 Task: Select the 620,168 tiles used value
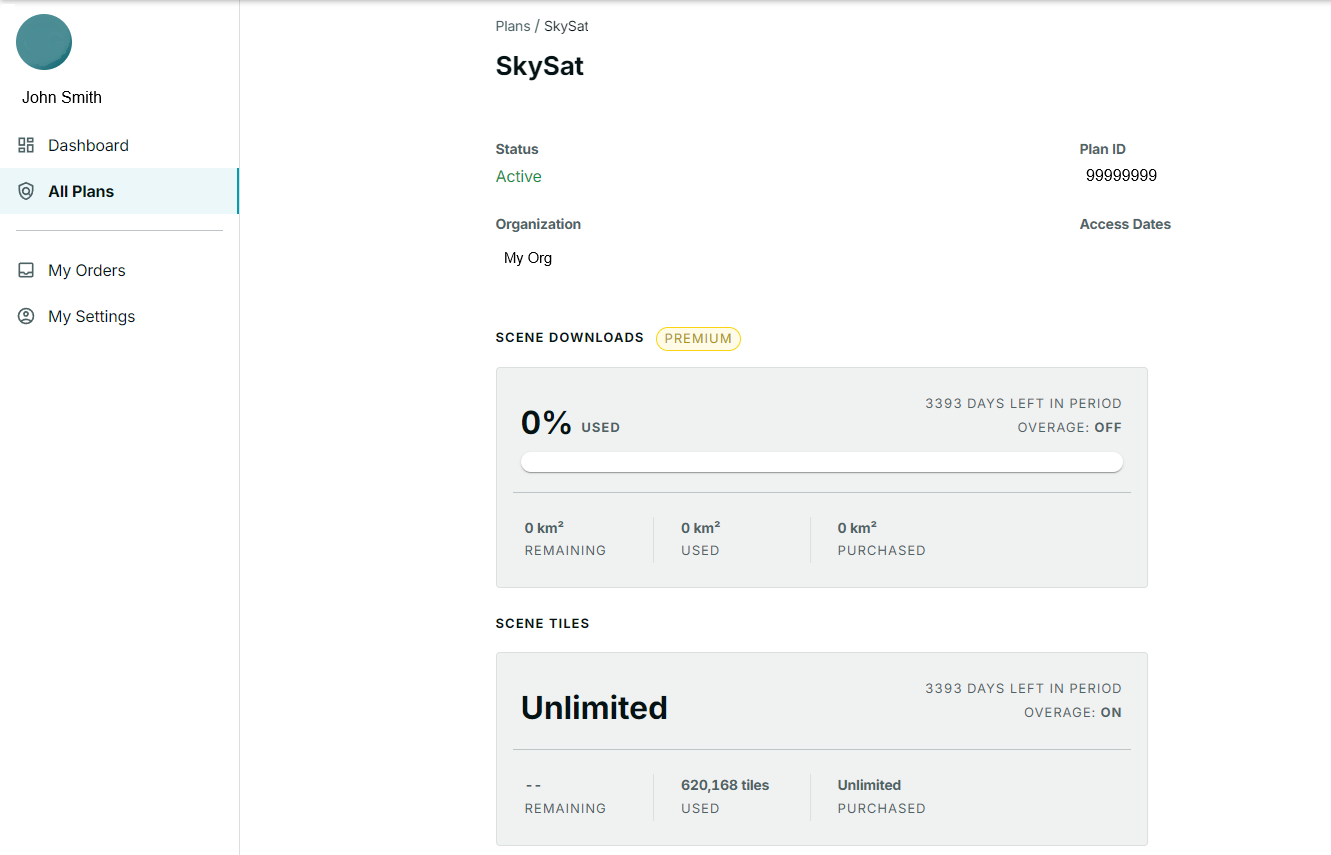click(x=725, y=785)
